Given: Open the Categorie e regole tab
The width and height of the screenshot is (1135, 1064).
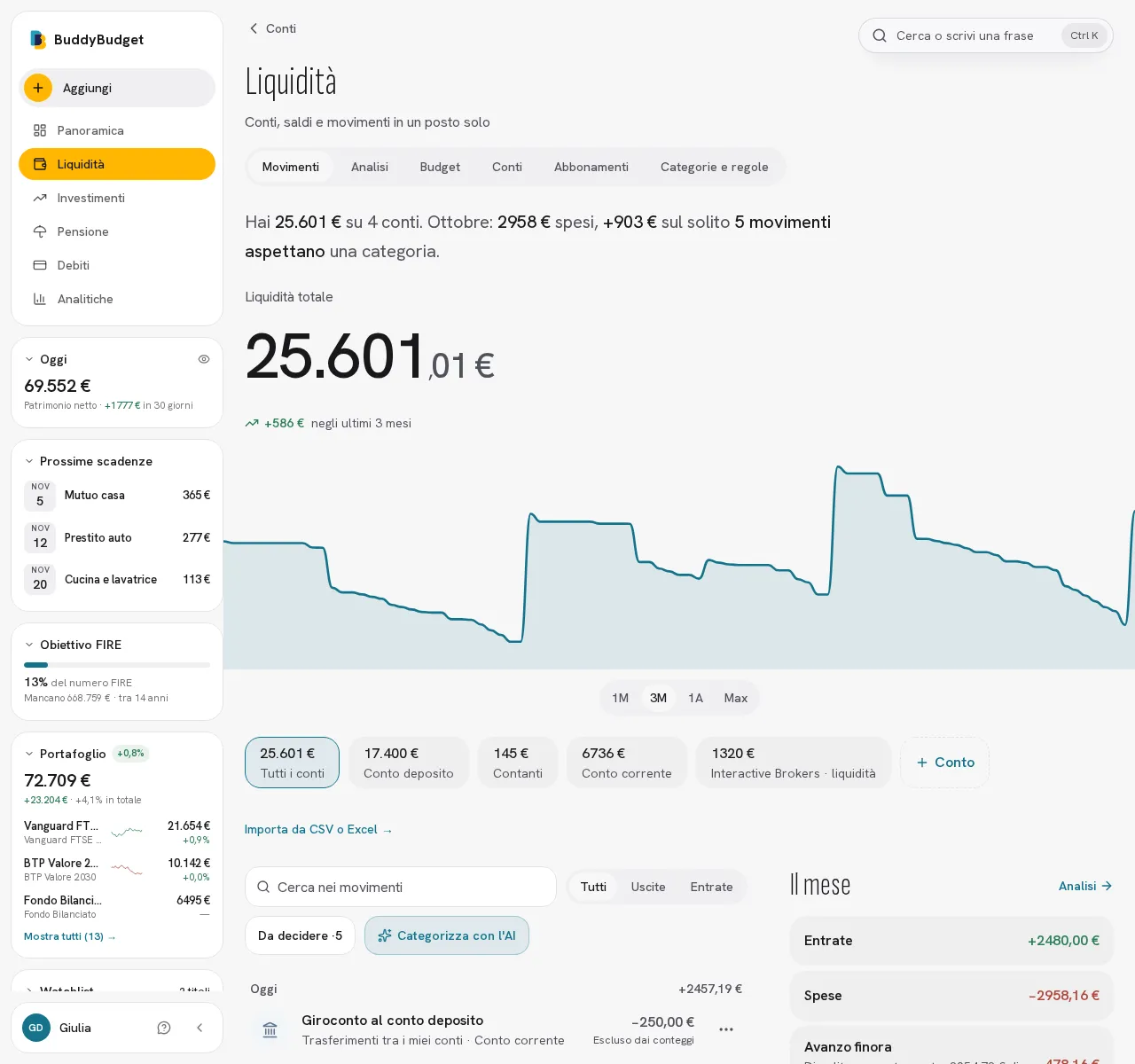Looking at the screenshot, I should (x=715, y=167).
